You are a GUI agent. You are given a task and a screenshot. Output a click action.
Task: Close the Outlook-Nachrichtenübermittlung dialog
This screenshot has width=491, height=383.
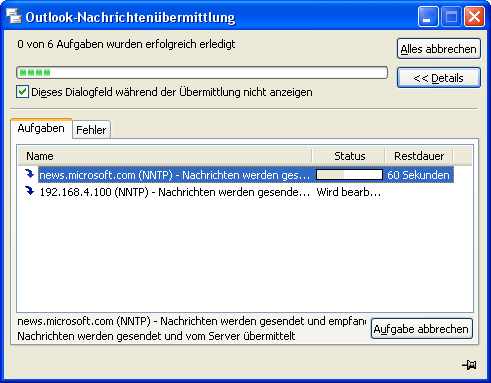[475, 16]
